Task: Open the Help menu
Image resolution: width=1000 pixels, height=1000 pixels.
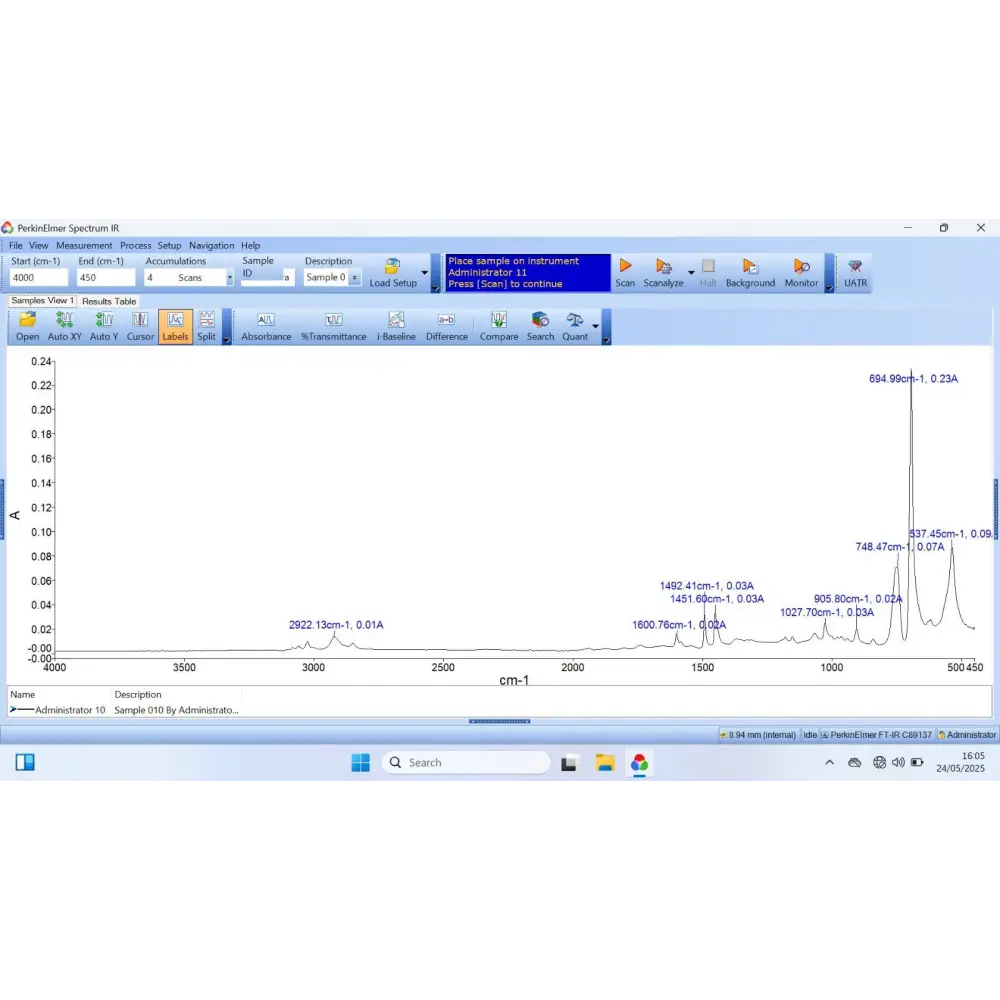Action: (x=251, y=246)
